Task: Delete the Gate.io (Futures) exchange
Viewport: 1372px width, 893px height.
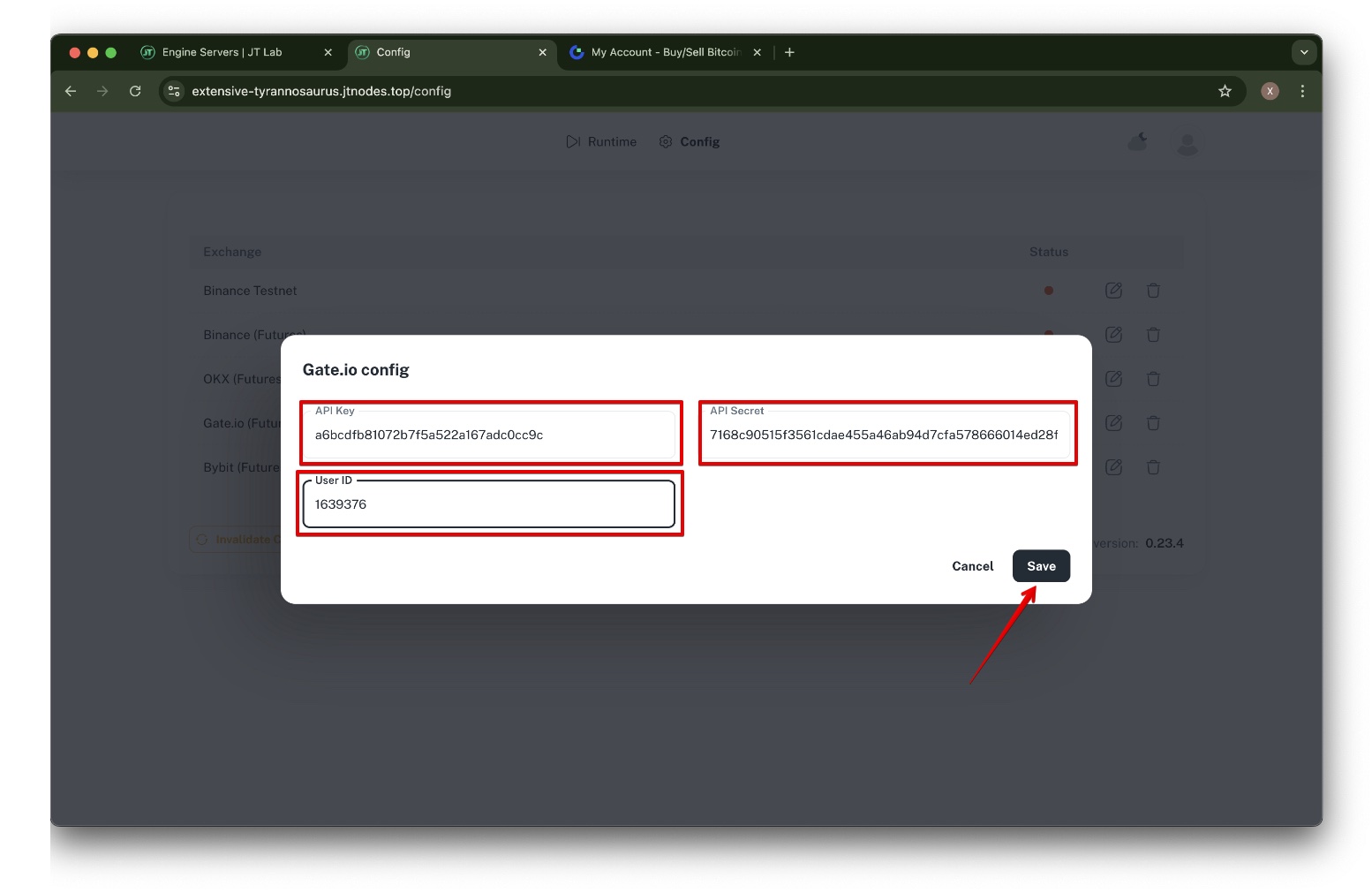Action: click(1153, 423)
